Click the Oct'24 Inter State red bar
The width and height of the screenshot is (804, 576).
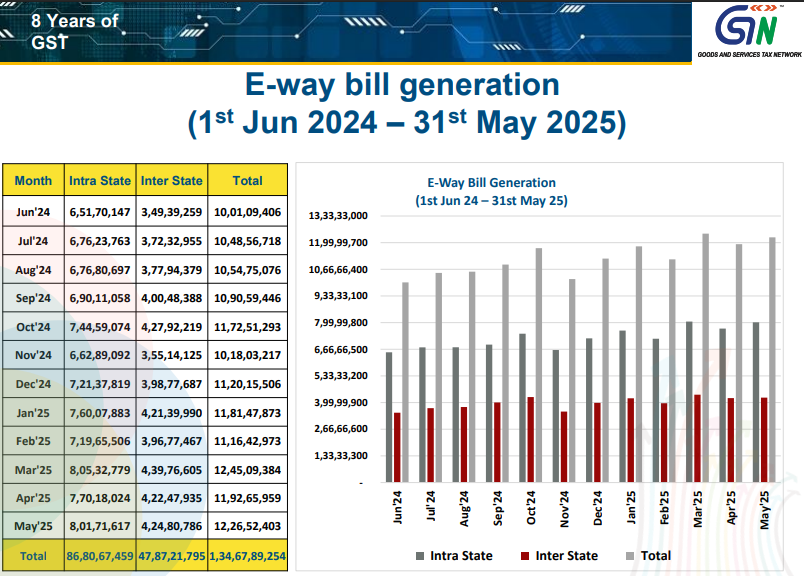[531, 440]
